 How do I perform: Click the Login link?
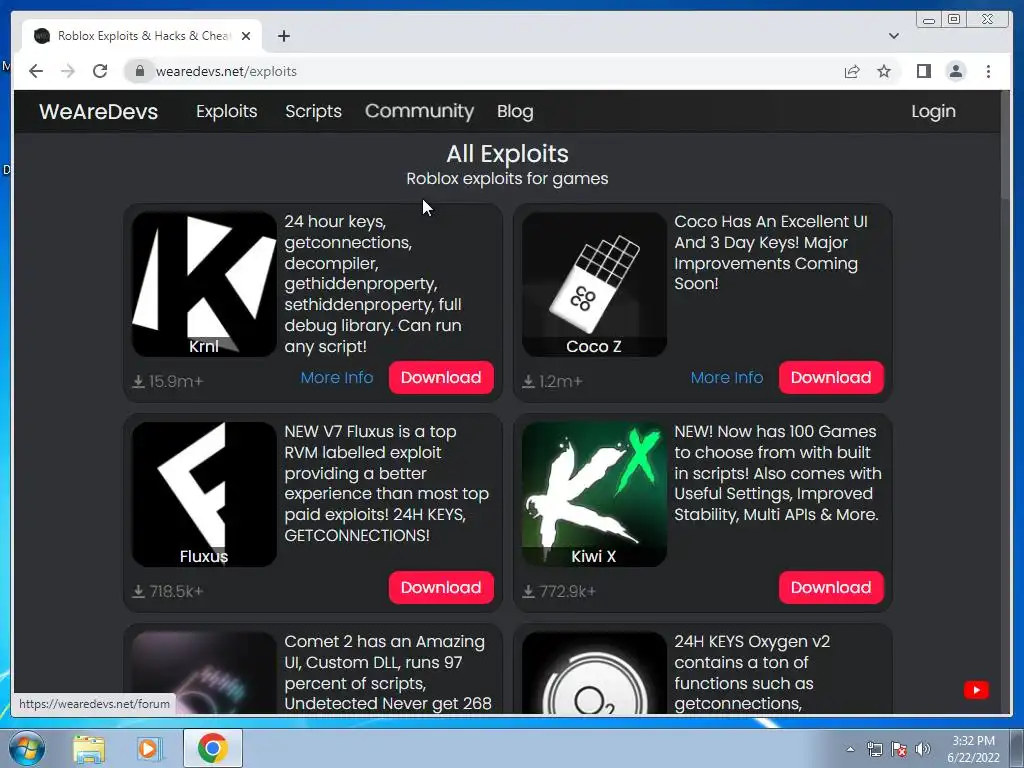click(933, 112)
